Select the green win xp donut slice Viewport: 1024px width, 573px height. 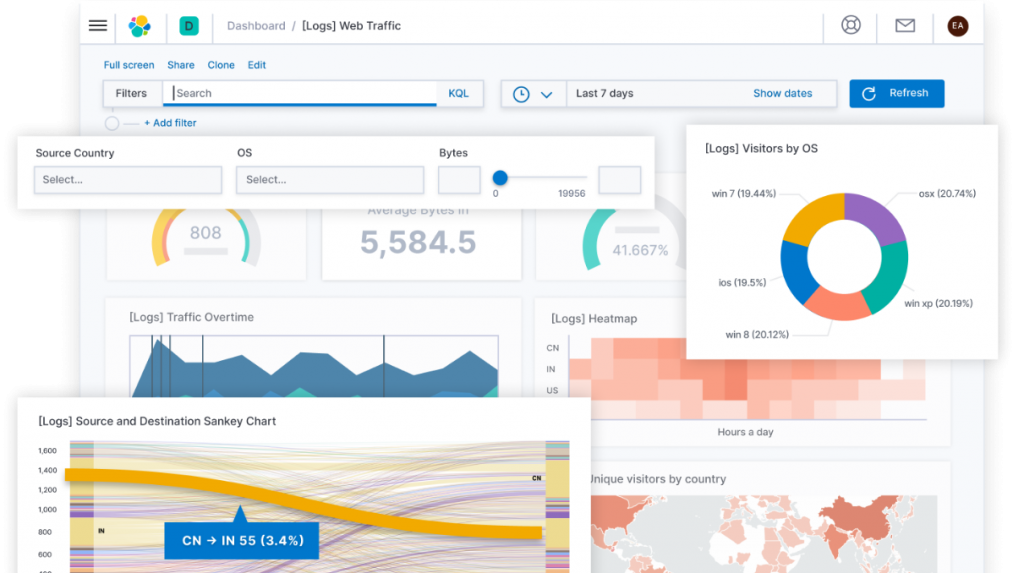[888, 276]
